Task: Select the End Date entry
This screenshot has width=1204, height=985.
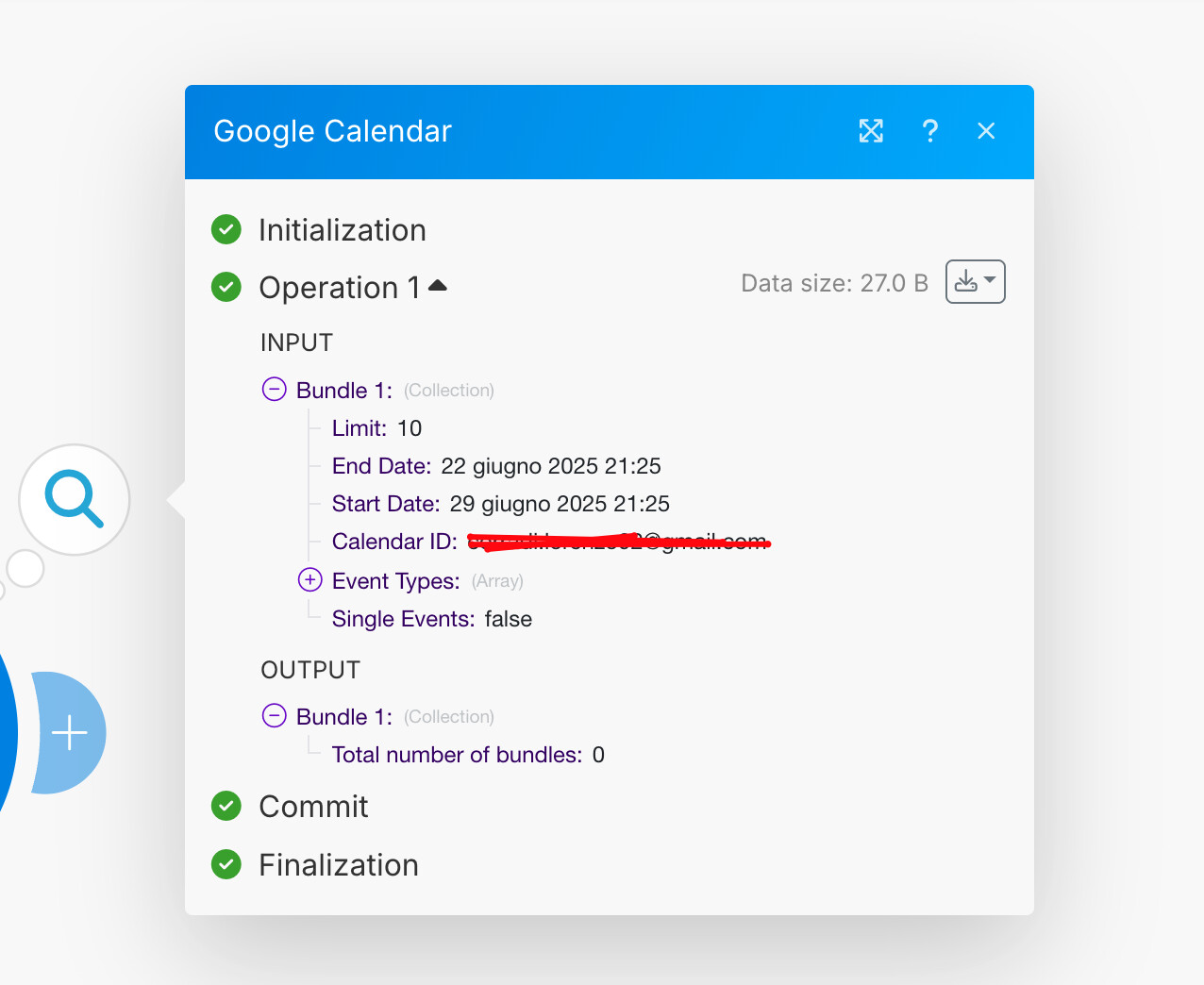Action: 496,466
